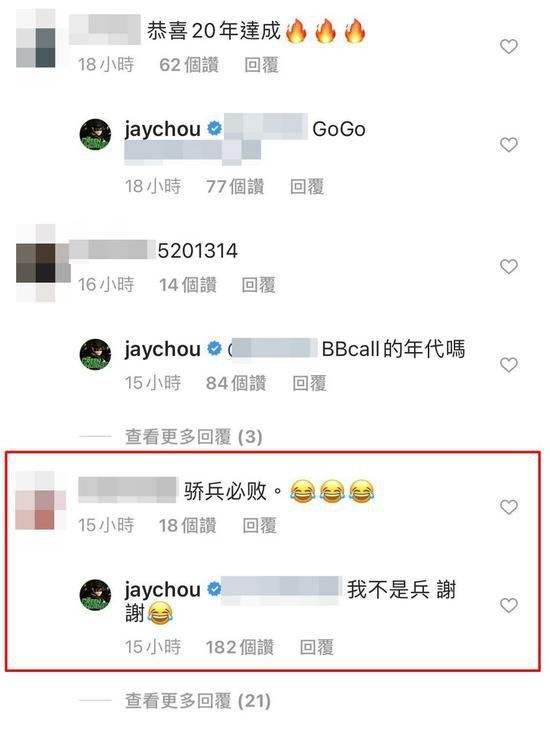Like the 恭喜20年達成 comment

coord(508,47)
